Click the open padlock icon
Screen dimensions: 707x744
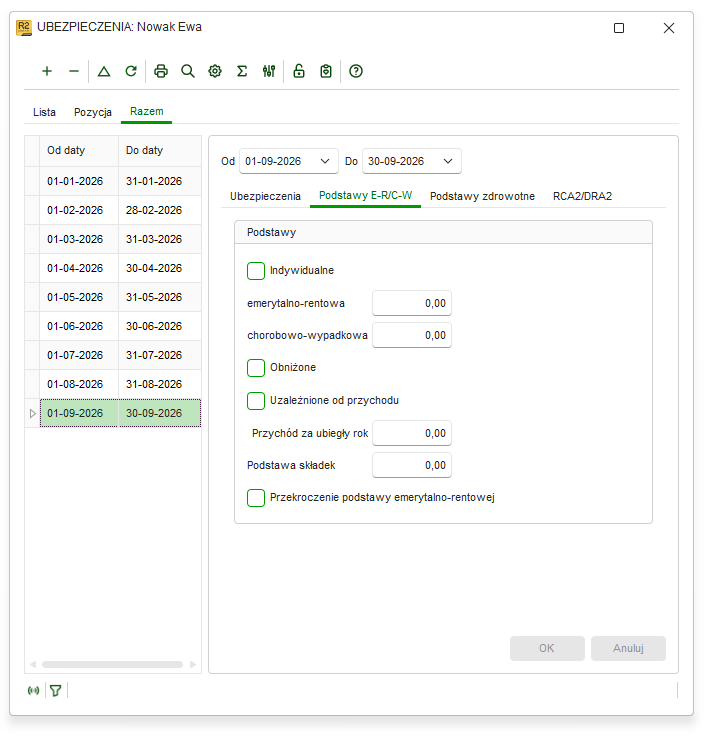(299, 71)
